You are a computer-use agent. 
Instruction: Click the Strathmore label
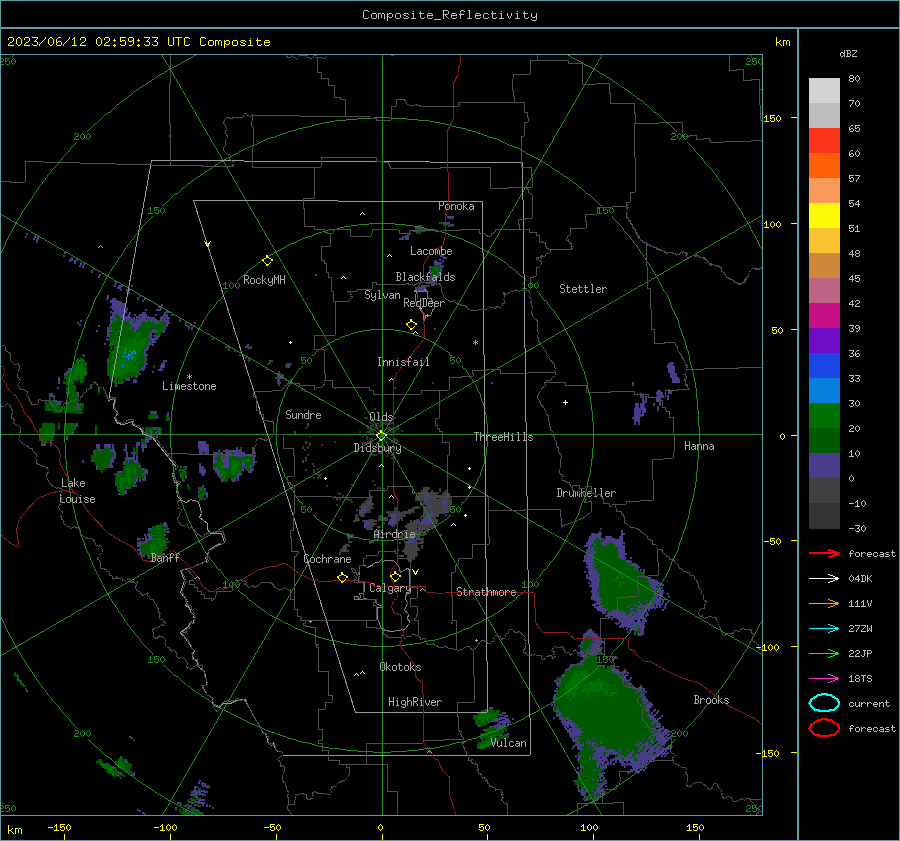click(486, 592)
